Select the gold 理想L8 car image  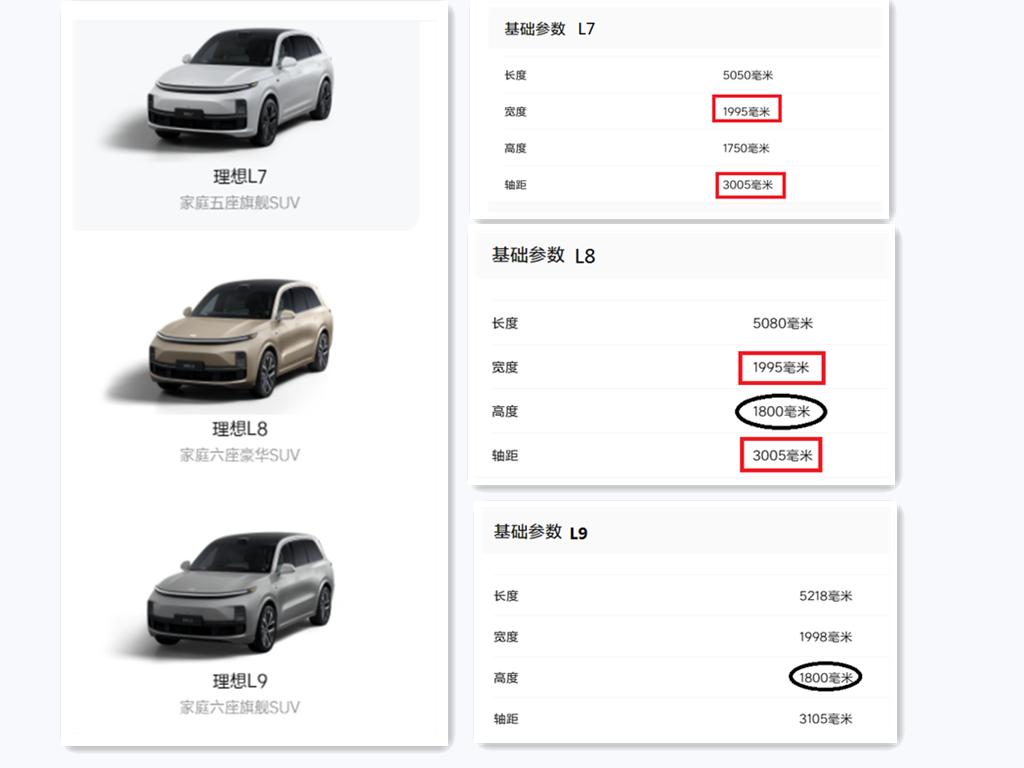click(x=241, y=338)
